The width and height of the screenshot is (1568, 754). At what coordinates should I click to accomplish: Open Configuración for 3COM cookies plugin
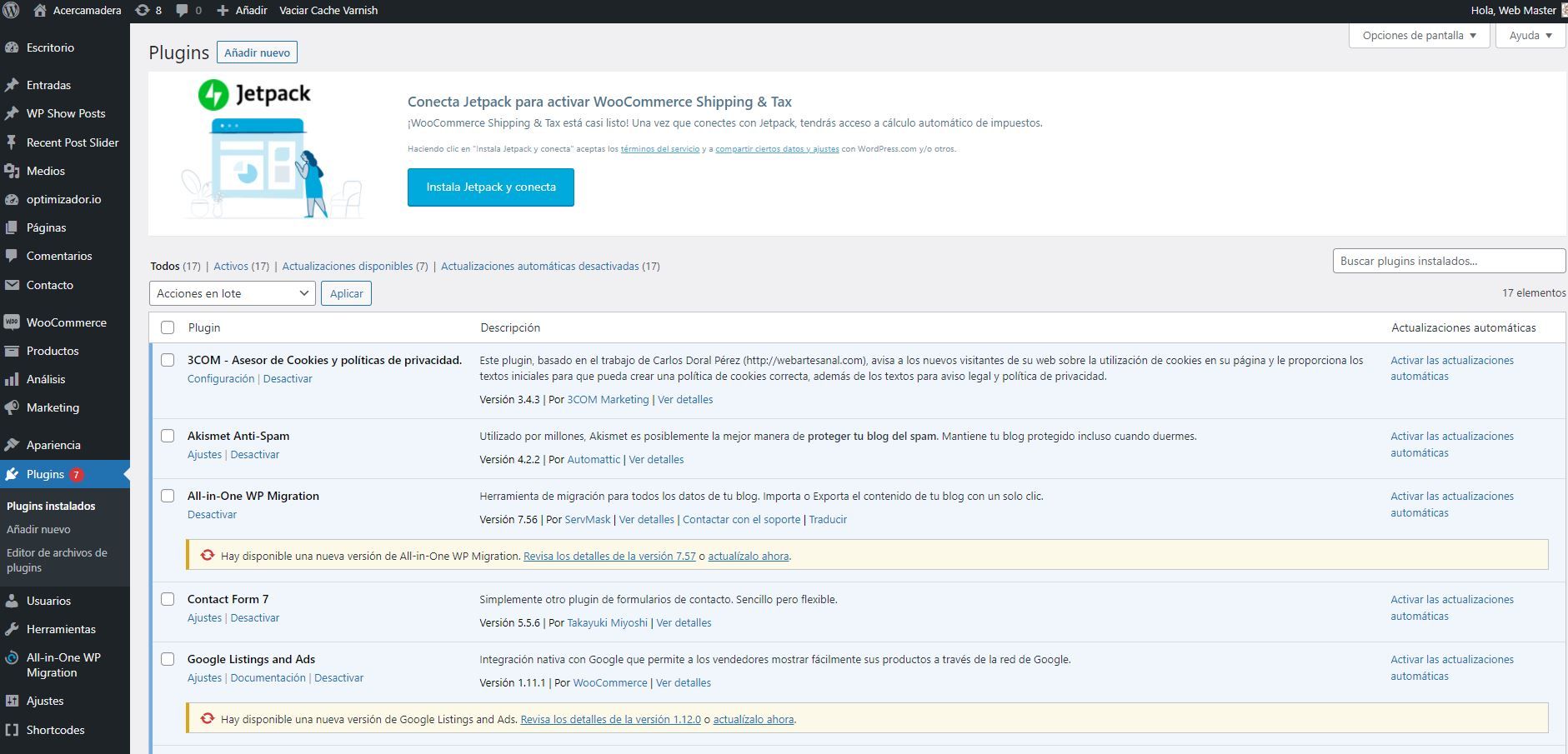(x=221, y=378)
